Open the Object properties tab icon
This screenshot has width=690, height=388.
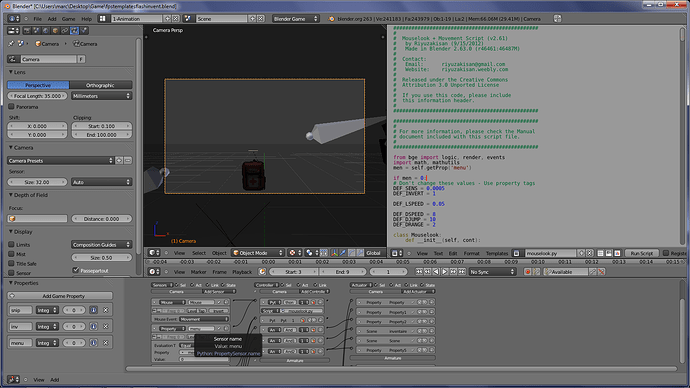(55, 31)
